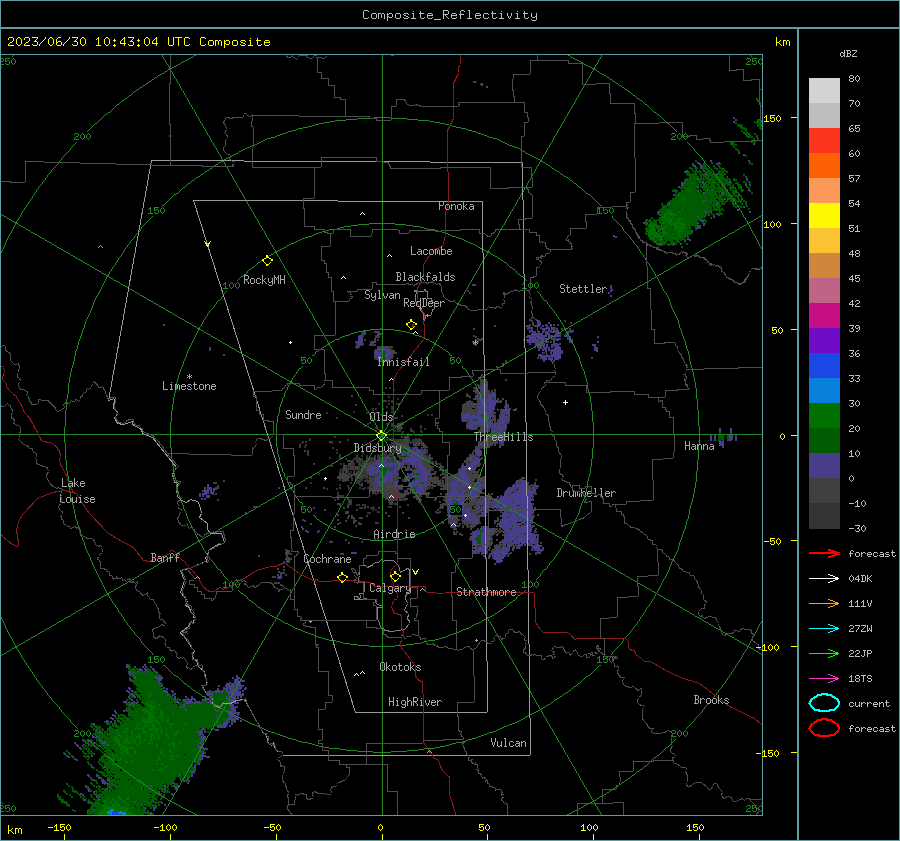Click the dBZ heading above color scale

point(848,53)
